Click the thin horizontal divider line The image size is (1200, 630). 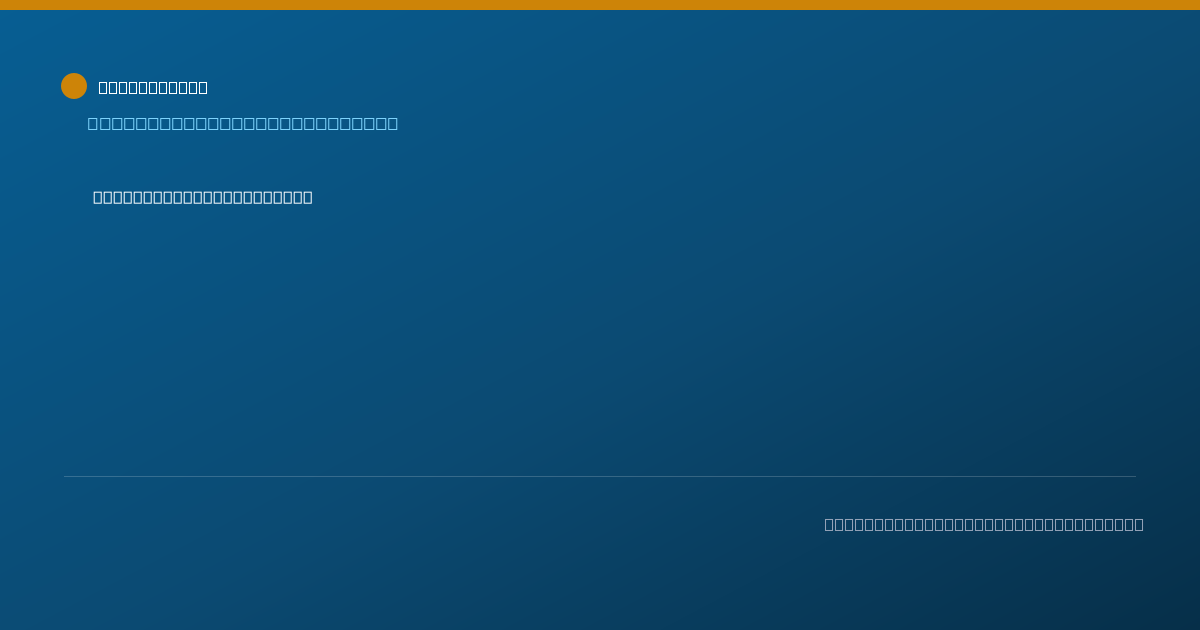click(x=600, y=476)
